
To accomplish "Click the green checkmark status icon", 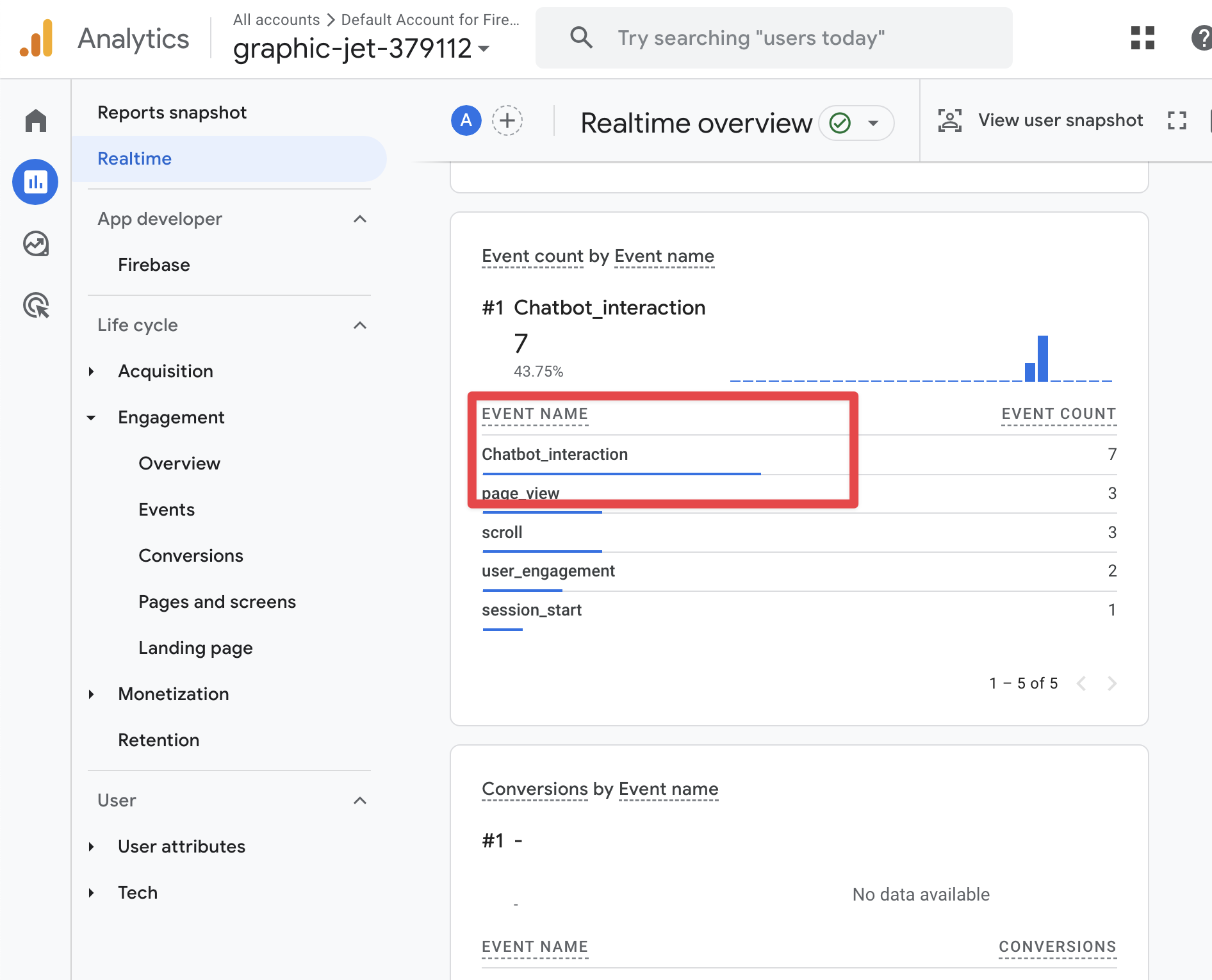I will pos(840,122).
